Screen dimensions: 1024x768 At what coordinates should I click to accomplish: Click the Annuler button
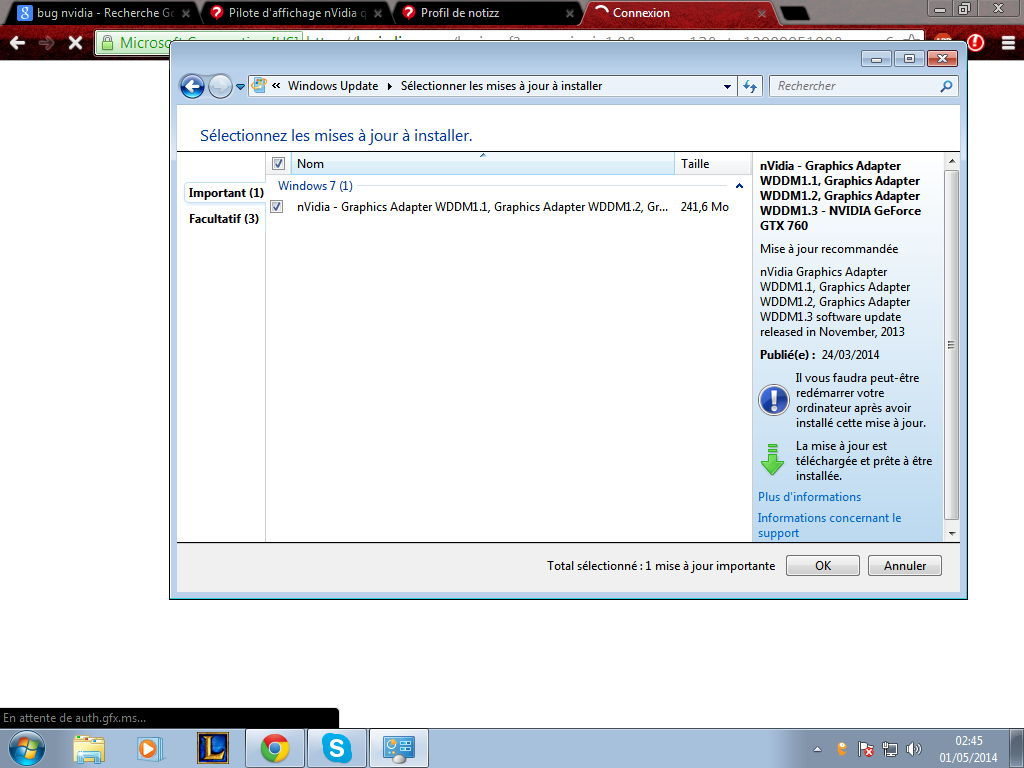click(x=904, y=566)
